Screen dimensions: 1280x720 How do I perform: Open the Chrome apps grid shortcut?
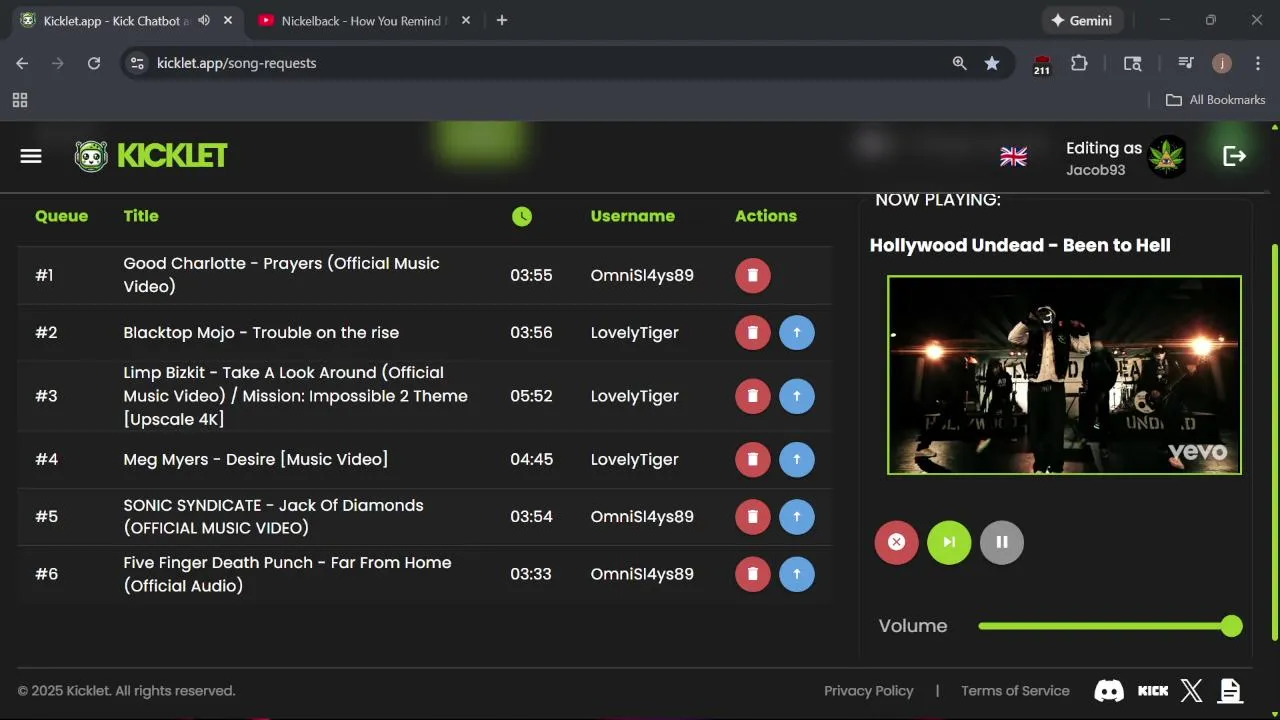[20, 100]
